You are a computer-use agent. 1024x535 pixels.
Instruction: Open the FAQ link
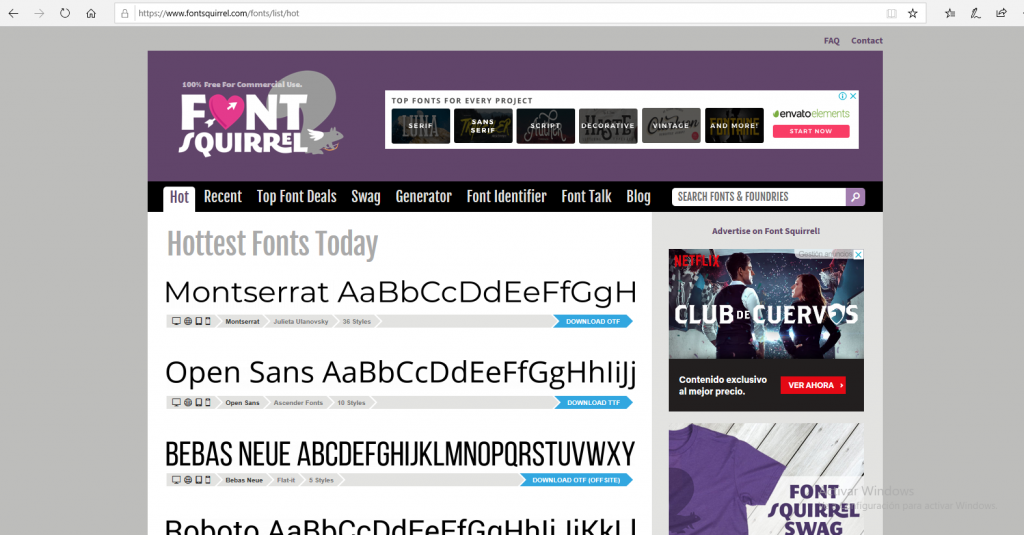click(831, 41)
